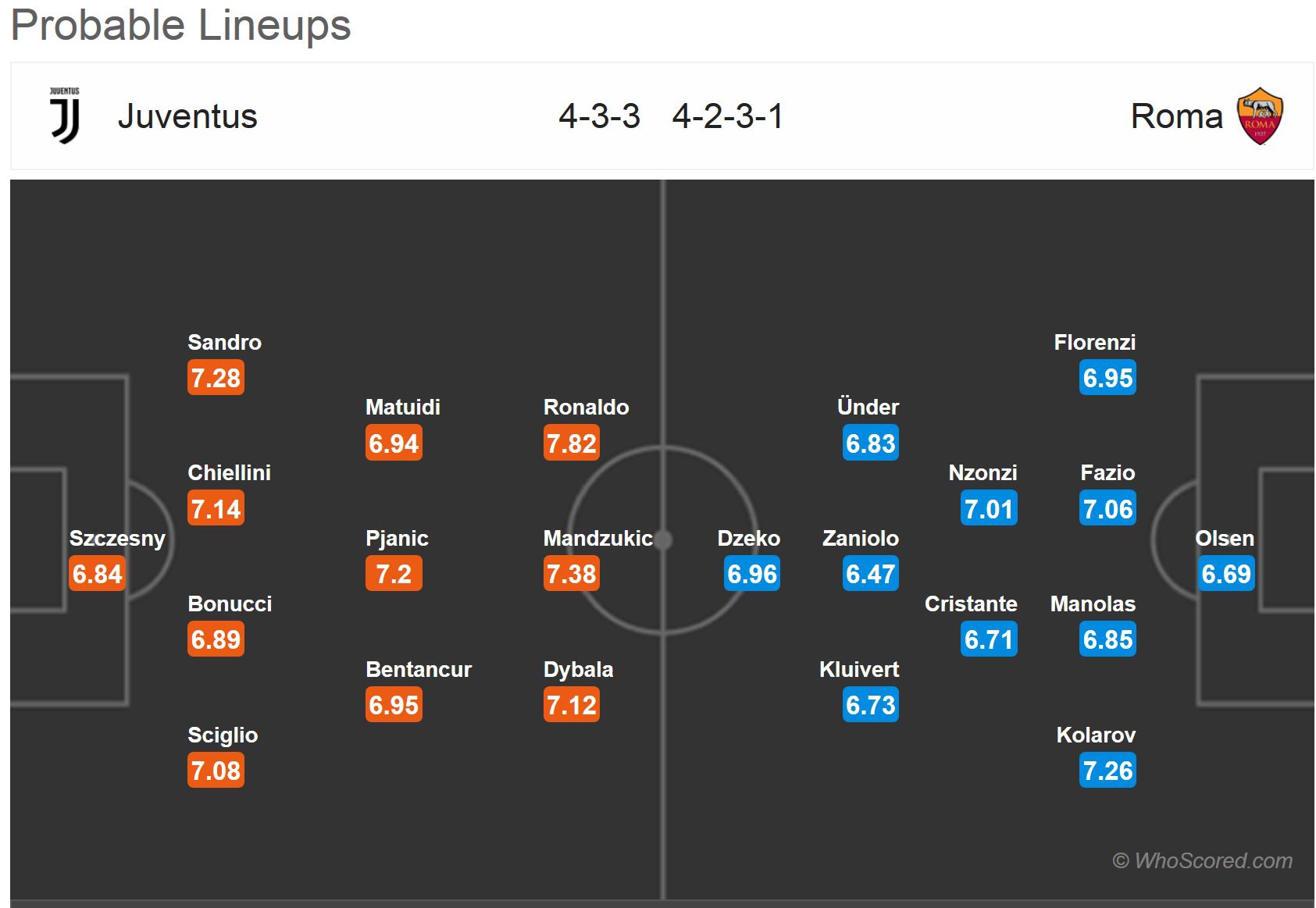Click the Zaniolo player name

coord(860,538)
